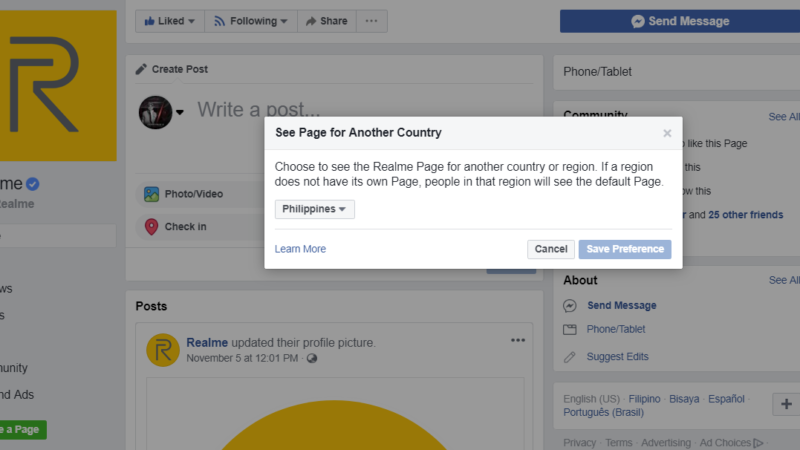Switch language to Português (Brasil)
800x450 pixels.
604,412
